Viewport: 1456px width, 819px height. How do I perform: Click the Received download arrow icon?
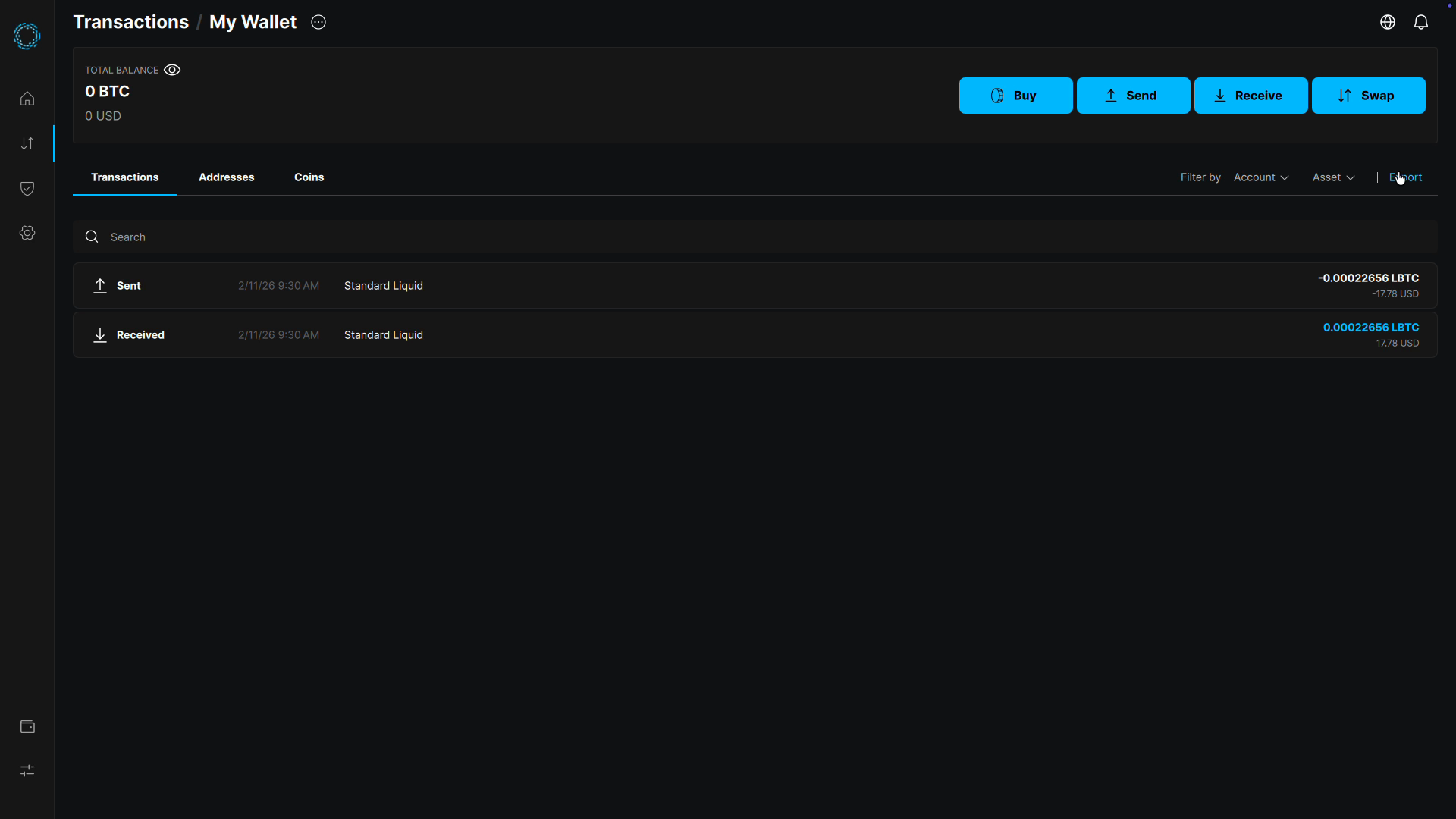(99, 334)
